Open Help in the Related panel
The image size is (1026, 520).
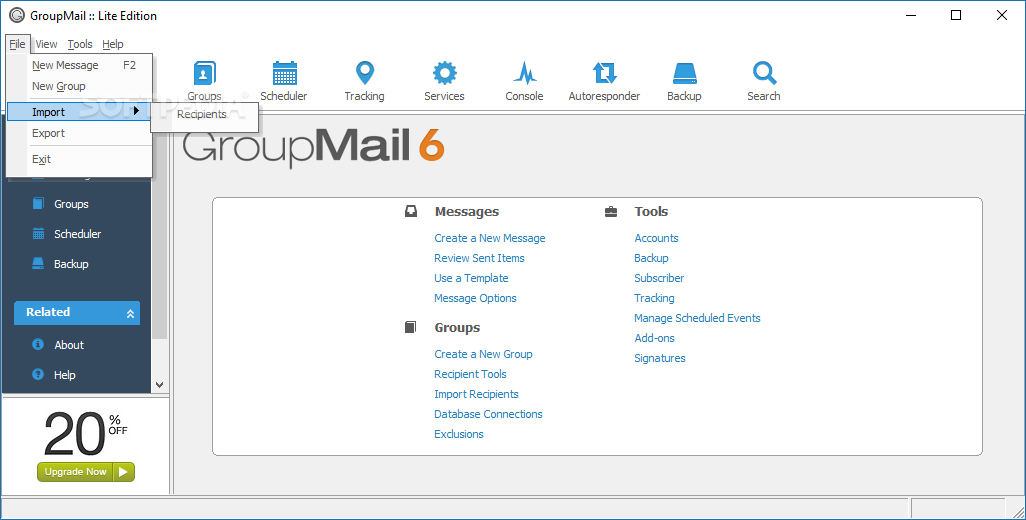tap(64, 375)
